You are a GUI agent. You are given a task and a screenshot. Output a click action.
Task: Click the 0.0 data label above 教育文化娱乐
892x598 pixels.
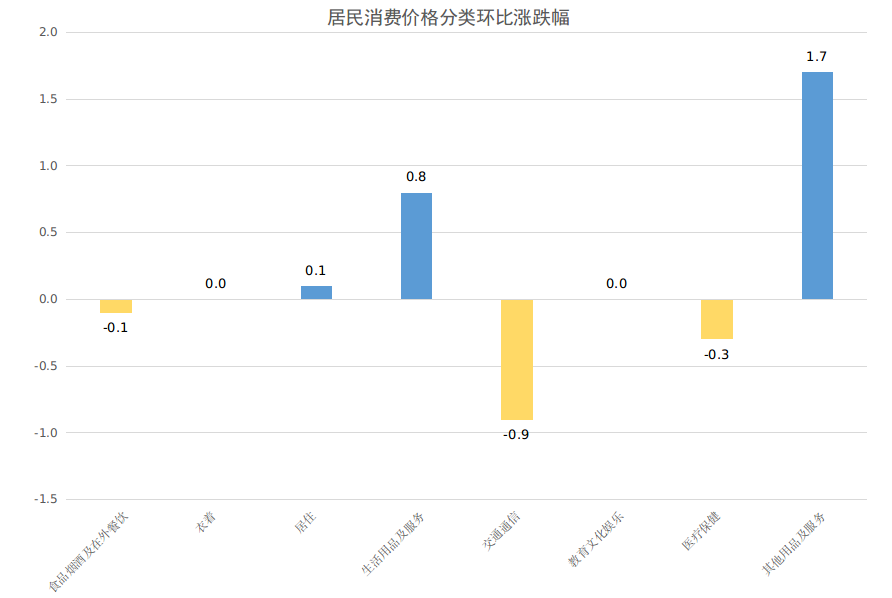tap(616, 284)
